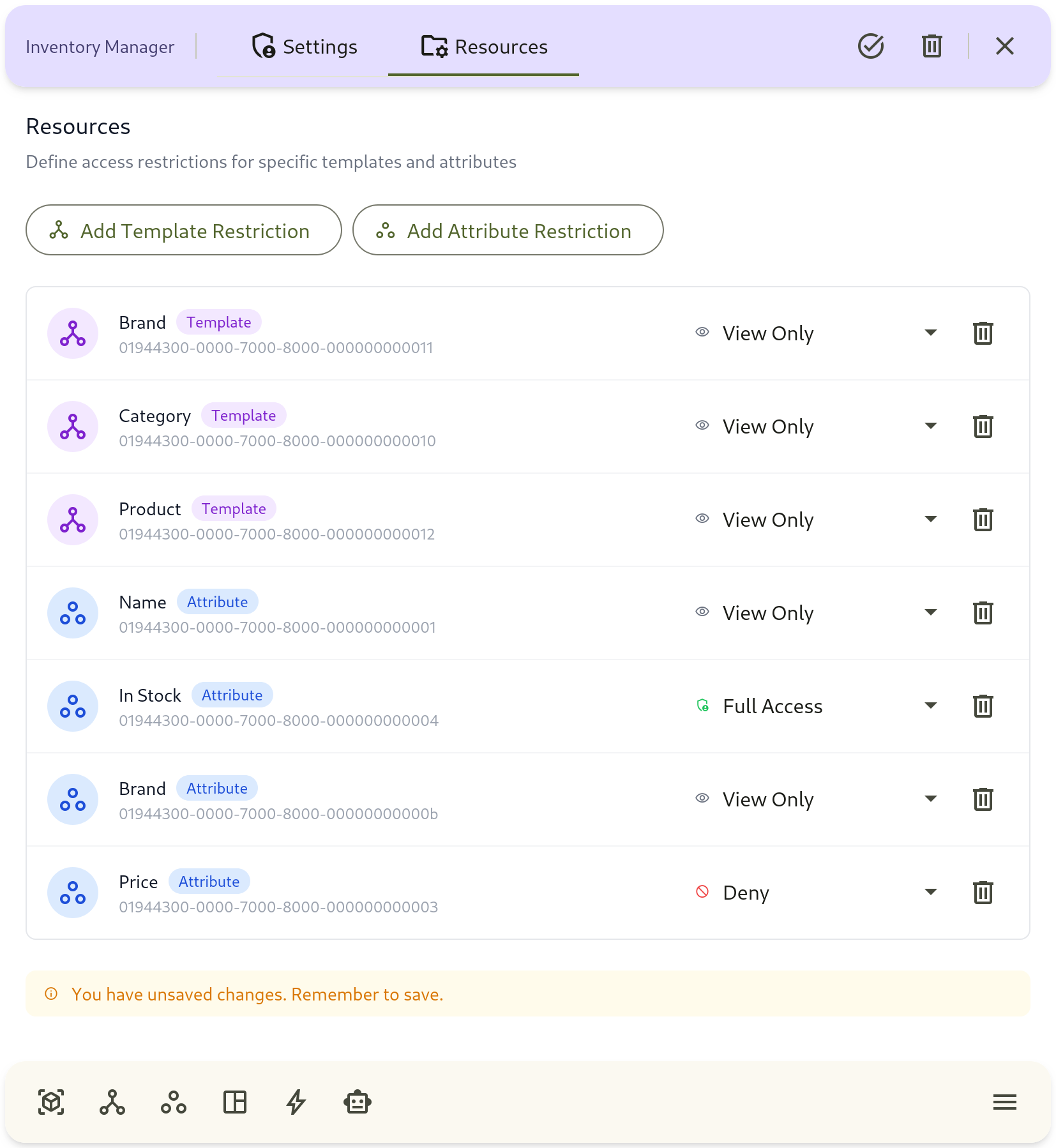Toggle the eye icon on Name attribute row
The image size is (1056, 1148).
click(x=702, y=612)
